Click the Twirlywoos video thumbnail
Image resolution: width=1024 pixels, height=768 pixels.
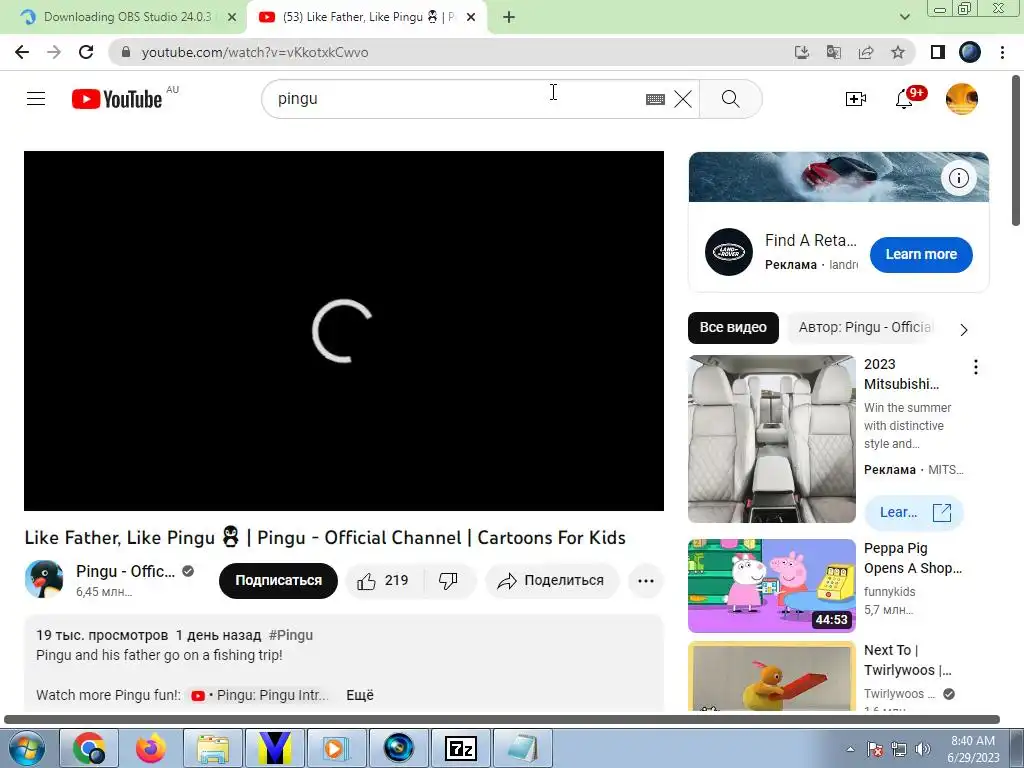tap(771, 676)
